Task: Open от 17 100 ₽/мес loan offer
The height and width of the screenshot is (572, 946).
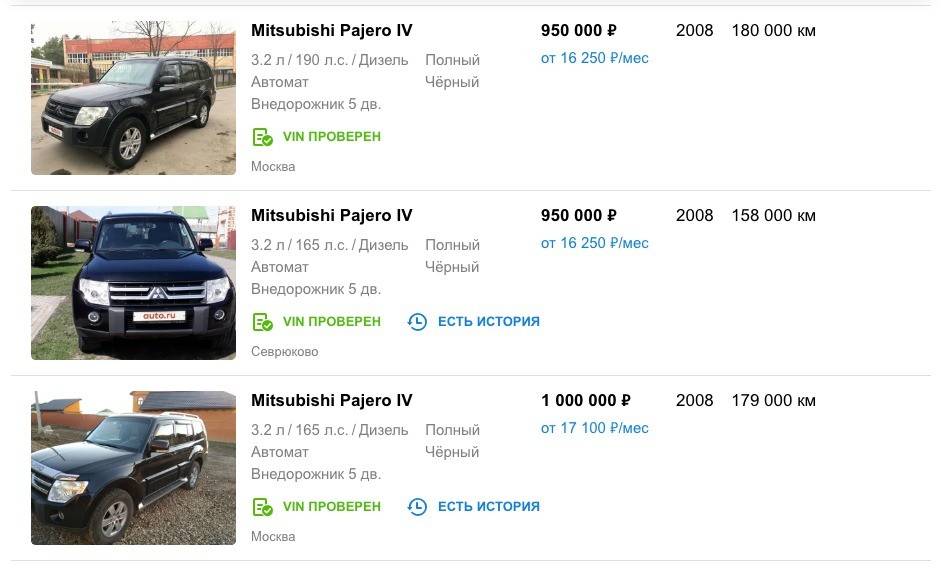Action: click(594, 428)
